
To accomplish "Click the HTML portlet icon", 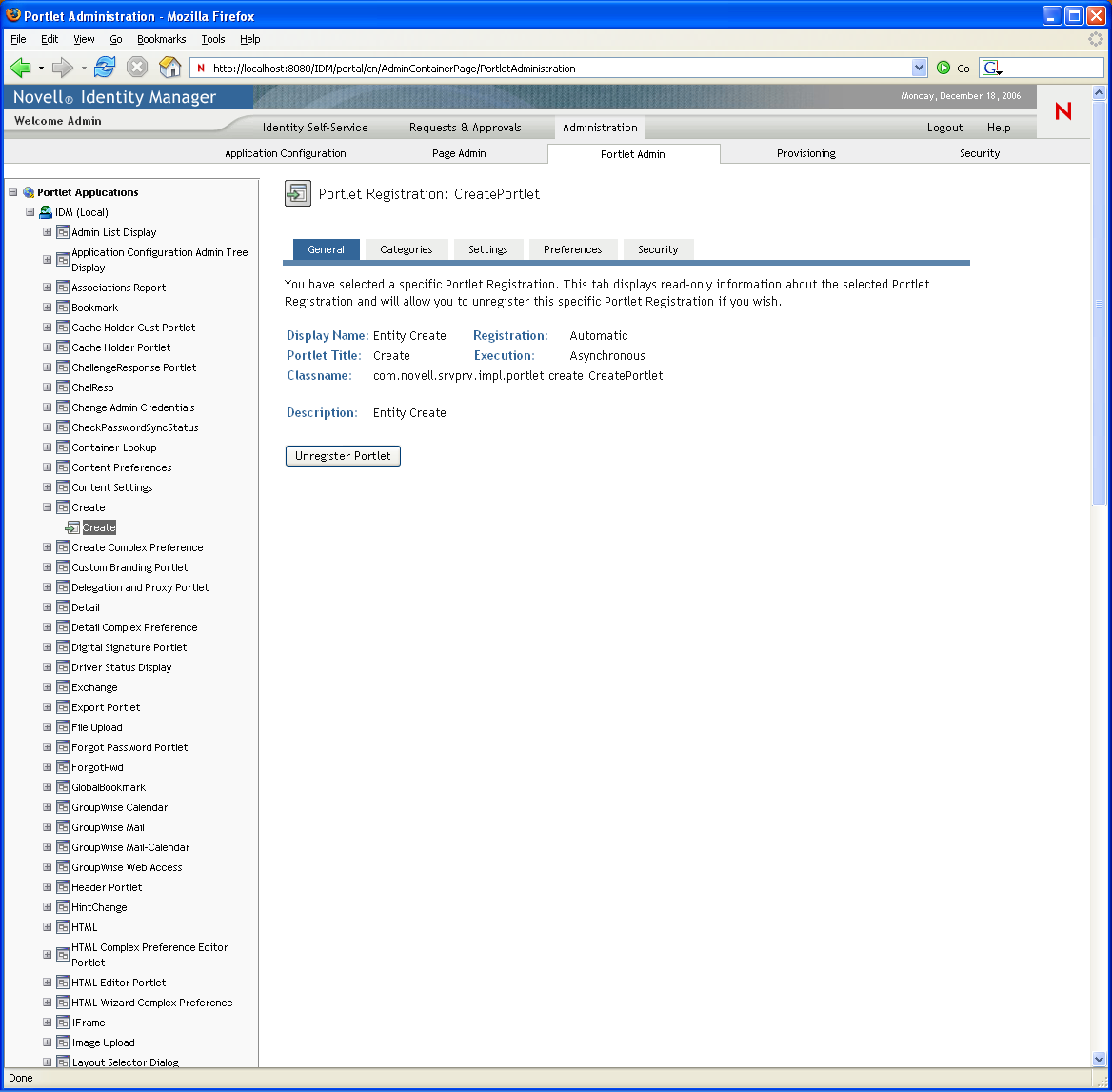I will pyautogui.click(x=63, y=927).
